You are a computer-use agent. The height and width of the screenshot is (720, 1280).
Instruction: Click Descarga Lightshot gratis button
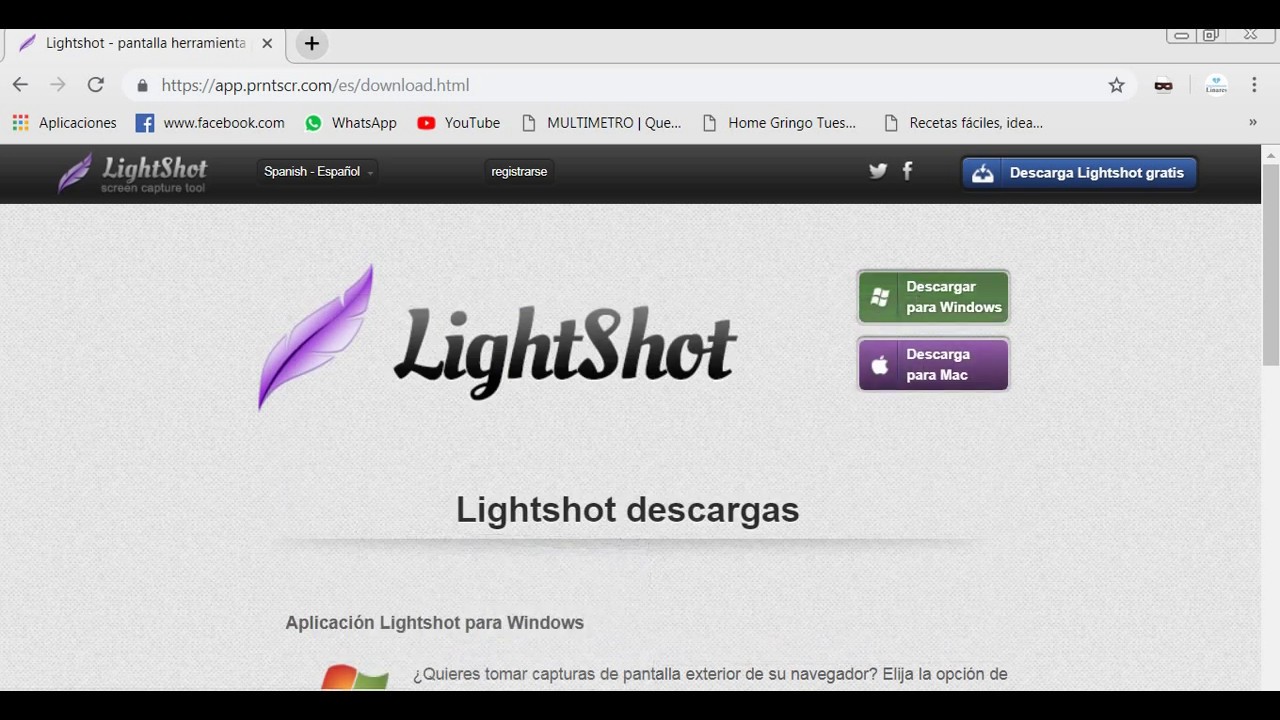[x=1079, y=173]
